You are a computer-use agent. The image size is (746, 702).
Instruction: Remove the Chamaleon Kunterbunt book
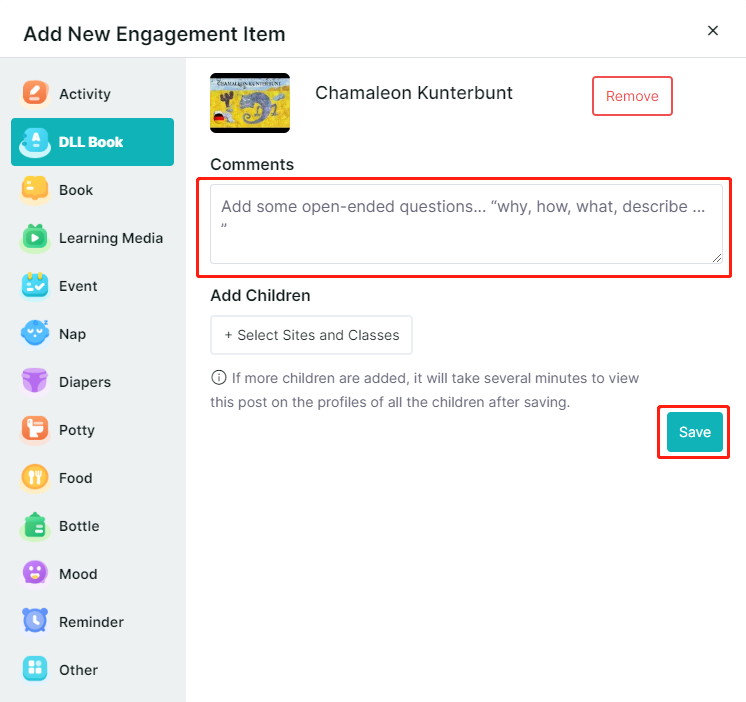click(632, 96)
